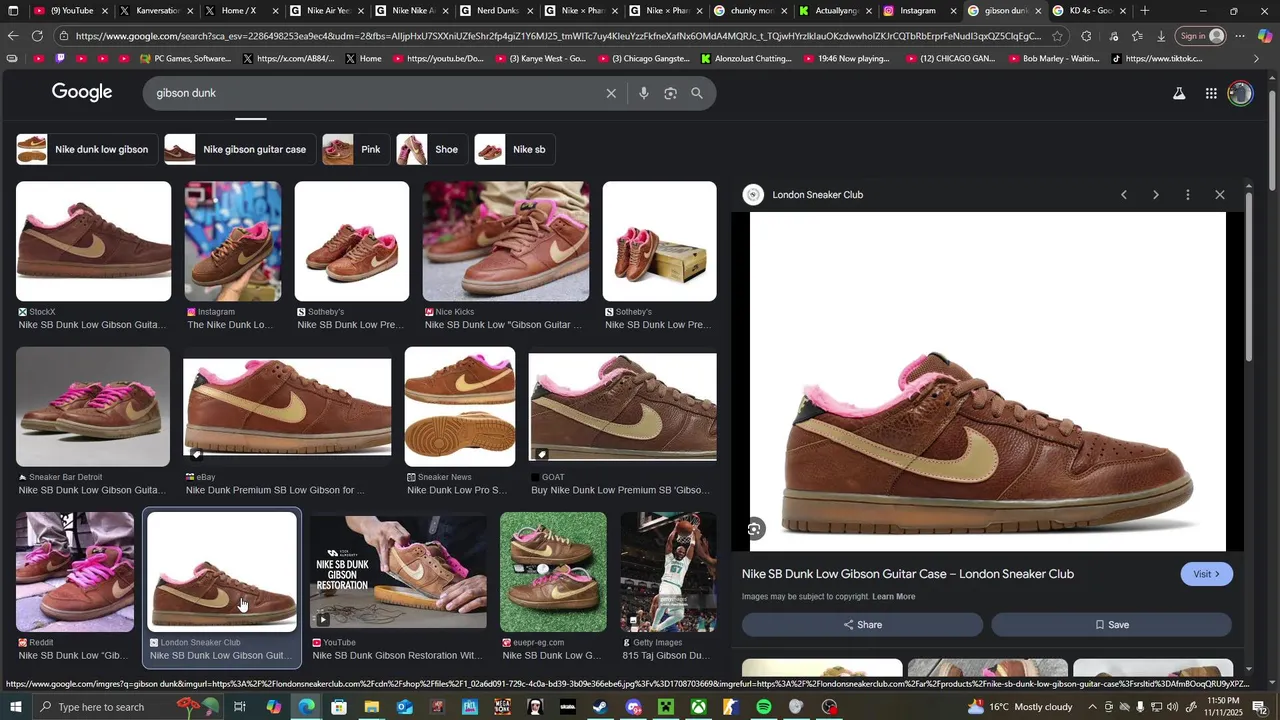Open GOAT Nike Dunk image result
The width and height of the screenshot is (1280, 720).
(x=623, y=406)
